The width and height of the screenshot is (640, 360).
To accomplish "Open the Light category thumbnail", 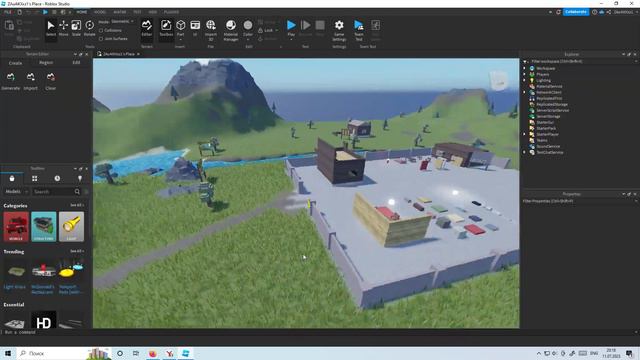I will click(71, 227).
